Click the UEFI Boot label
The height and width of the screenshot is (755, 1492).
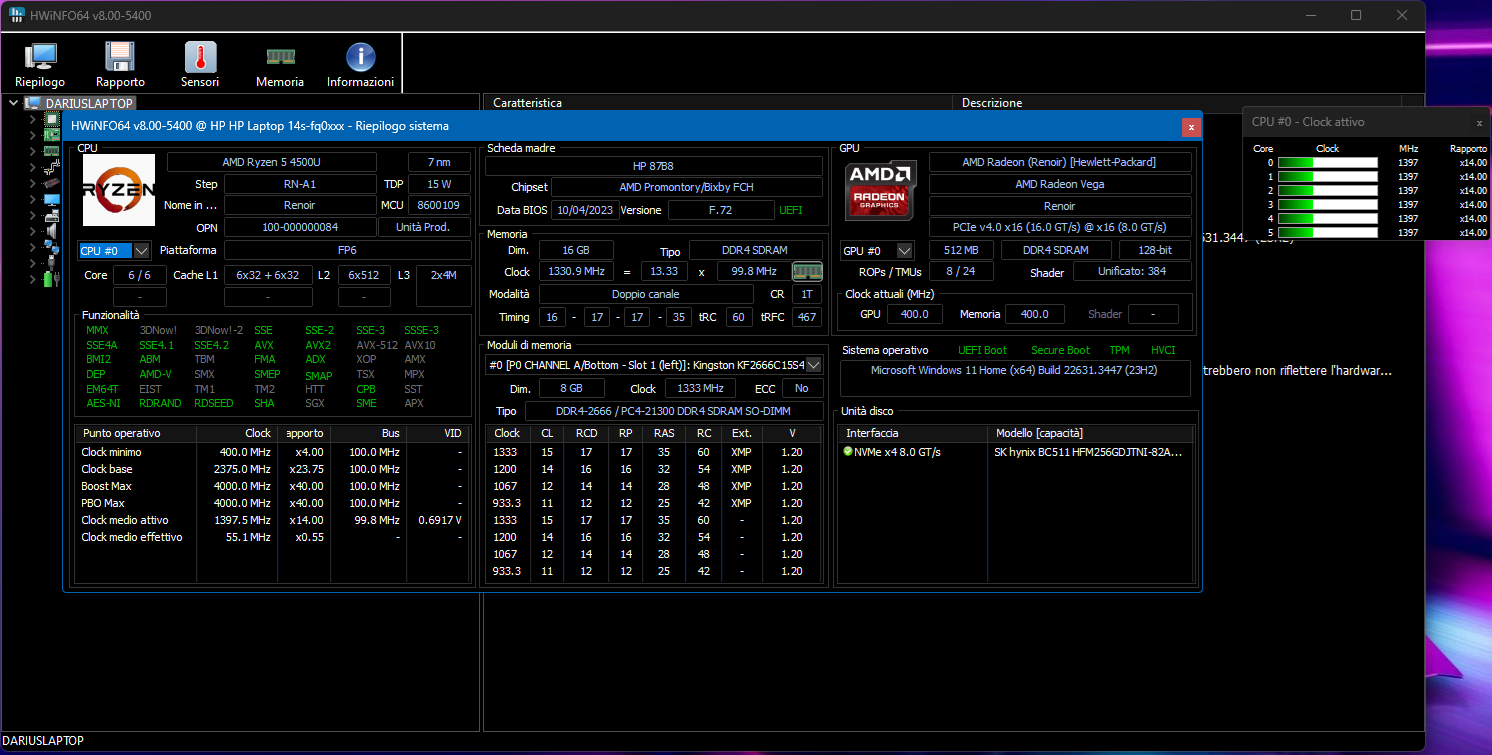(982, 350)
